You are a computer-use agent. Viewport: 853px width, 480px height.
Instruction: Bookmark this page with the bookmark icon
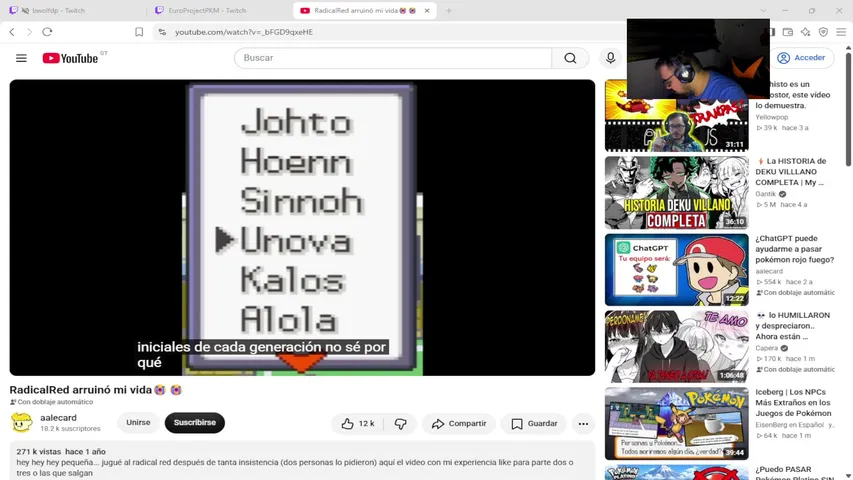click(x=139, y=32)
